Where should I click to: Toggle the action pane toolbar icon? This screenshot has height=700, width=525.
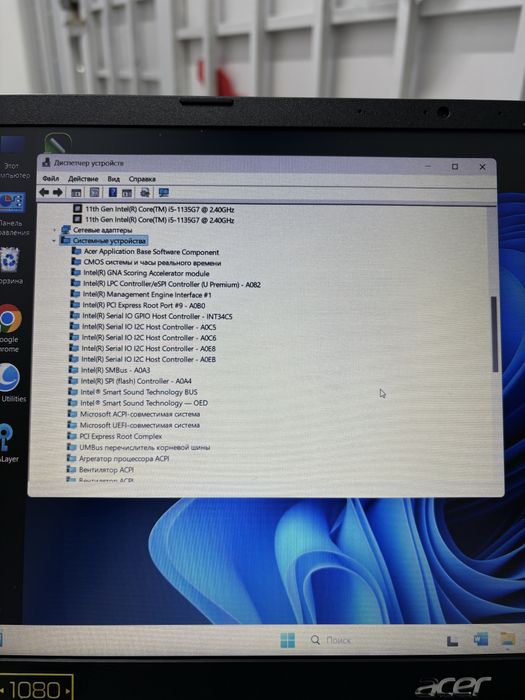[x=127, y=192]
